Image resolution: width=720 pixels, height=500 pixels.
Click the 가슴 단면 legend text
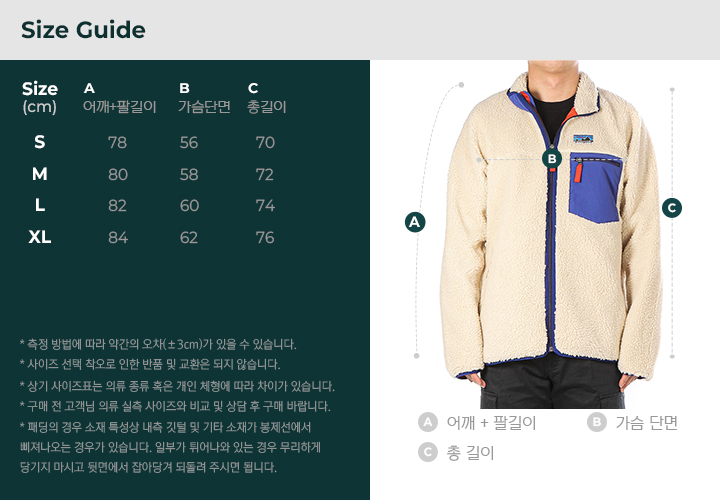click(x=647, y=422)
